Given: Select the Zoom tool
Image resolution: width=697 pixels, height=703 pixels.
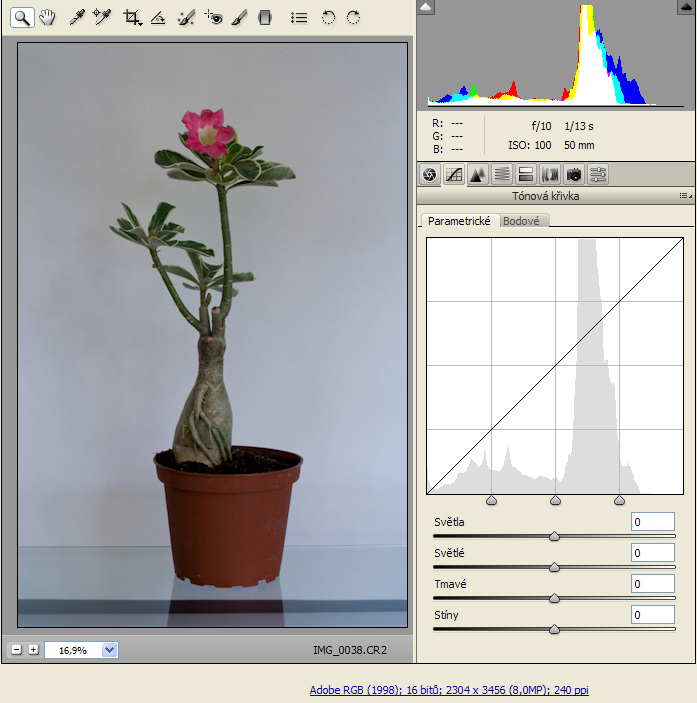Looking at the screenshot, I should point(22,18).
